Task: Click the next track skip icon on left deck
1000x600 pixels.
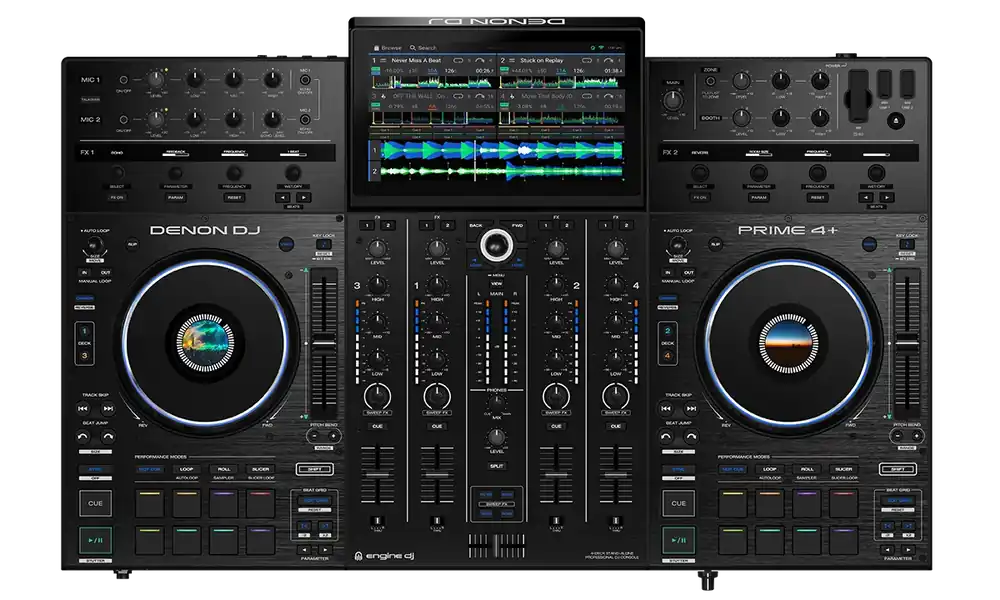Action: click(x=108, y=408)
